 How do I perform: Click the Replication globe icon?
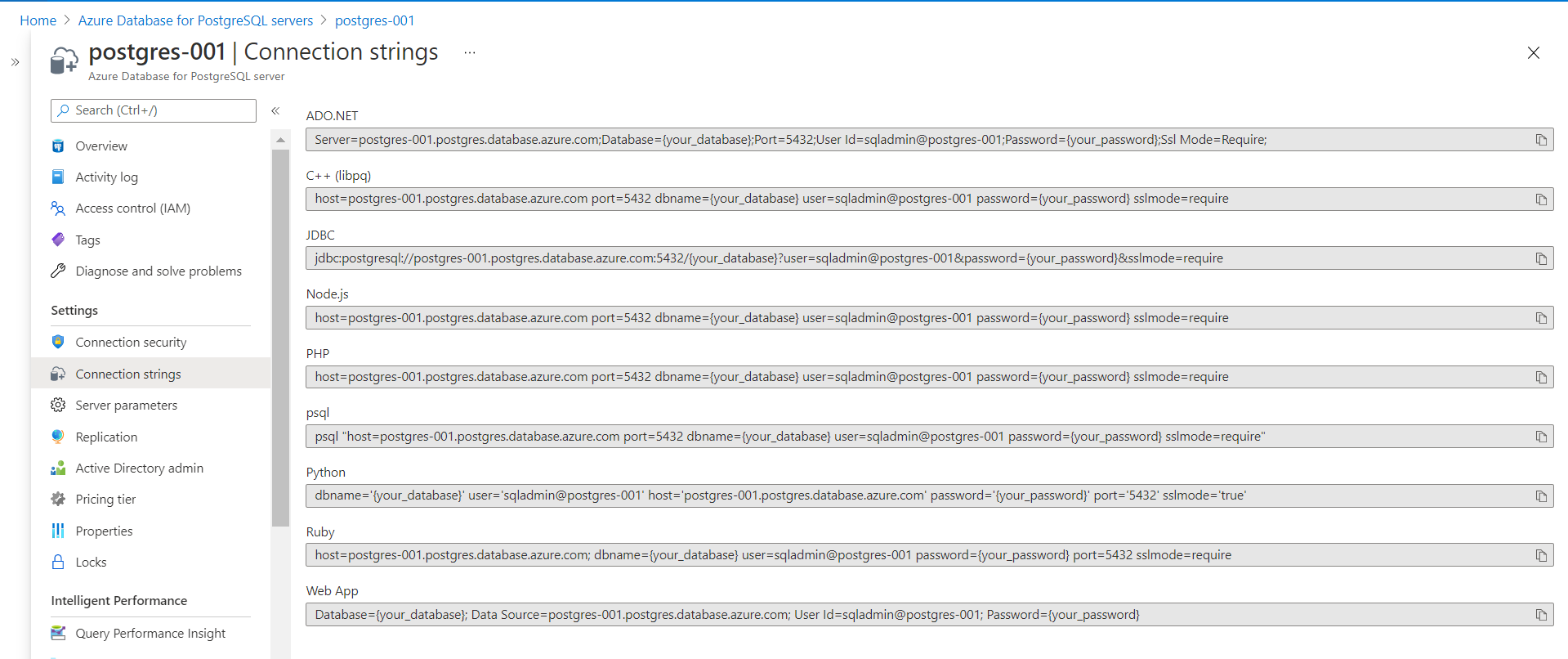(x=58, y=437)
